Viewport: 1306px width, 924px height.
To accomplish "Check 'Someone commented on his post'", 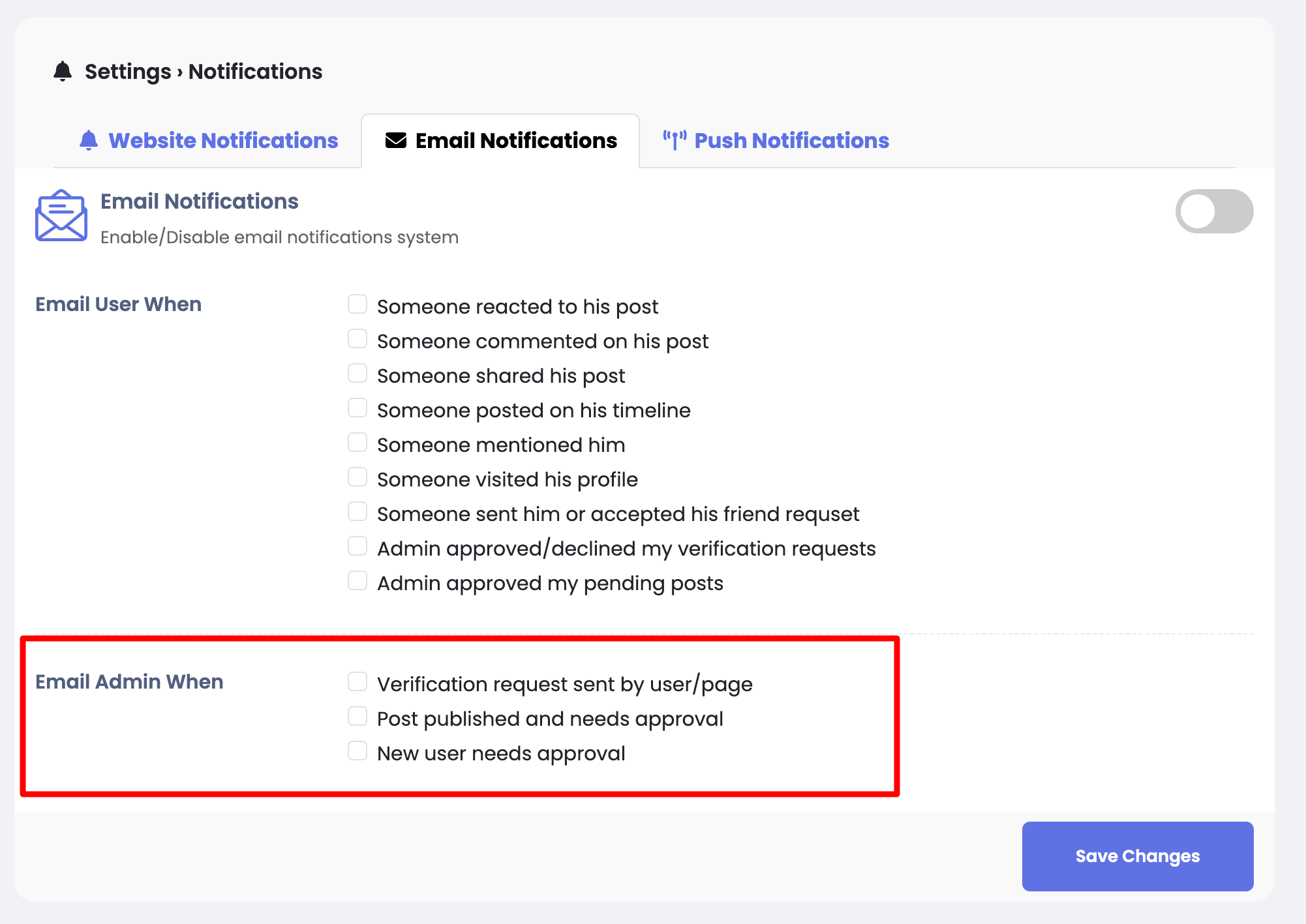I will 357,338.
